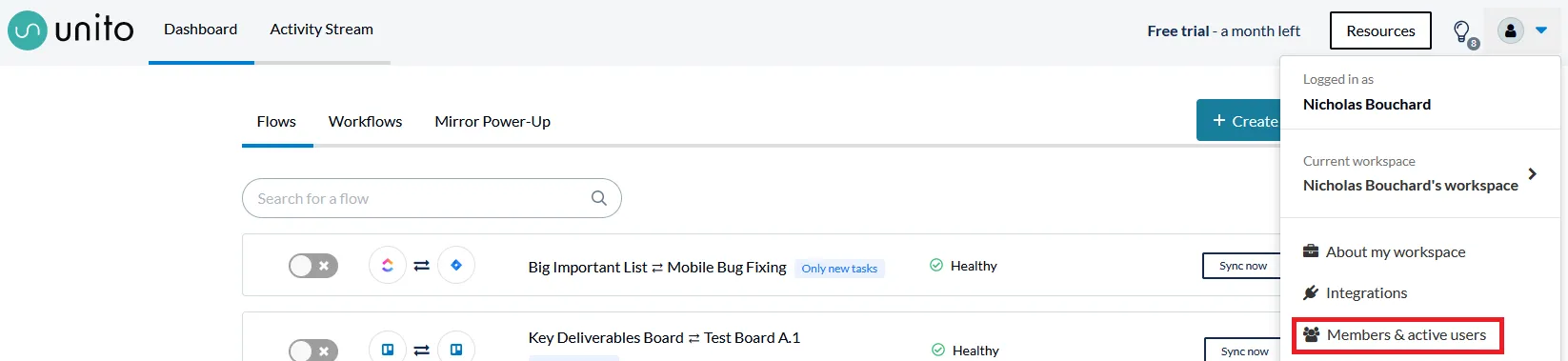Image resolution: width=1568 pixels, height=361 pixels.
Task: Click the left Trello icon in second flow
Action: coord(388,349)
